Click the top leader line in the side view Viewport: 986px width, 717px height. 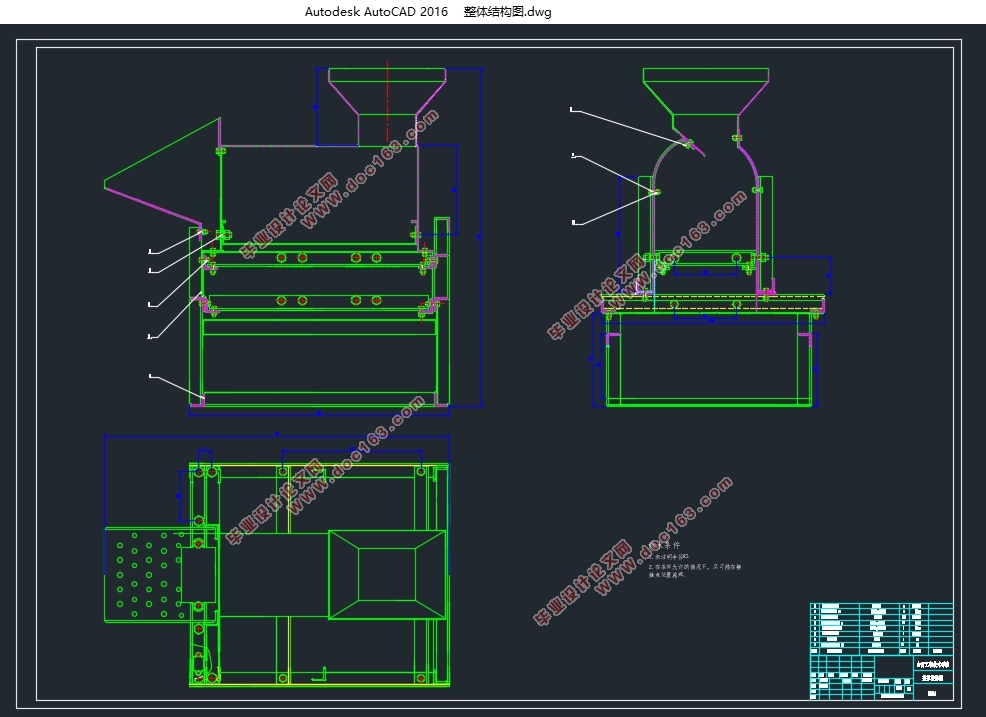[x=631, y=128]
